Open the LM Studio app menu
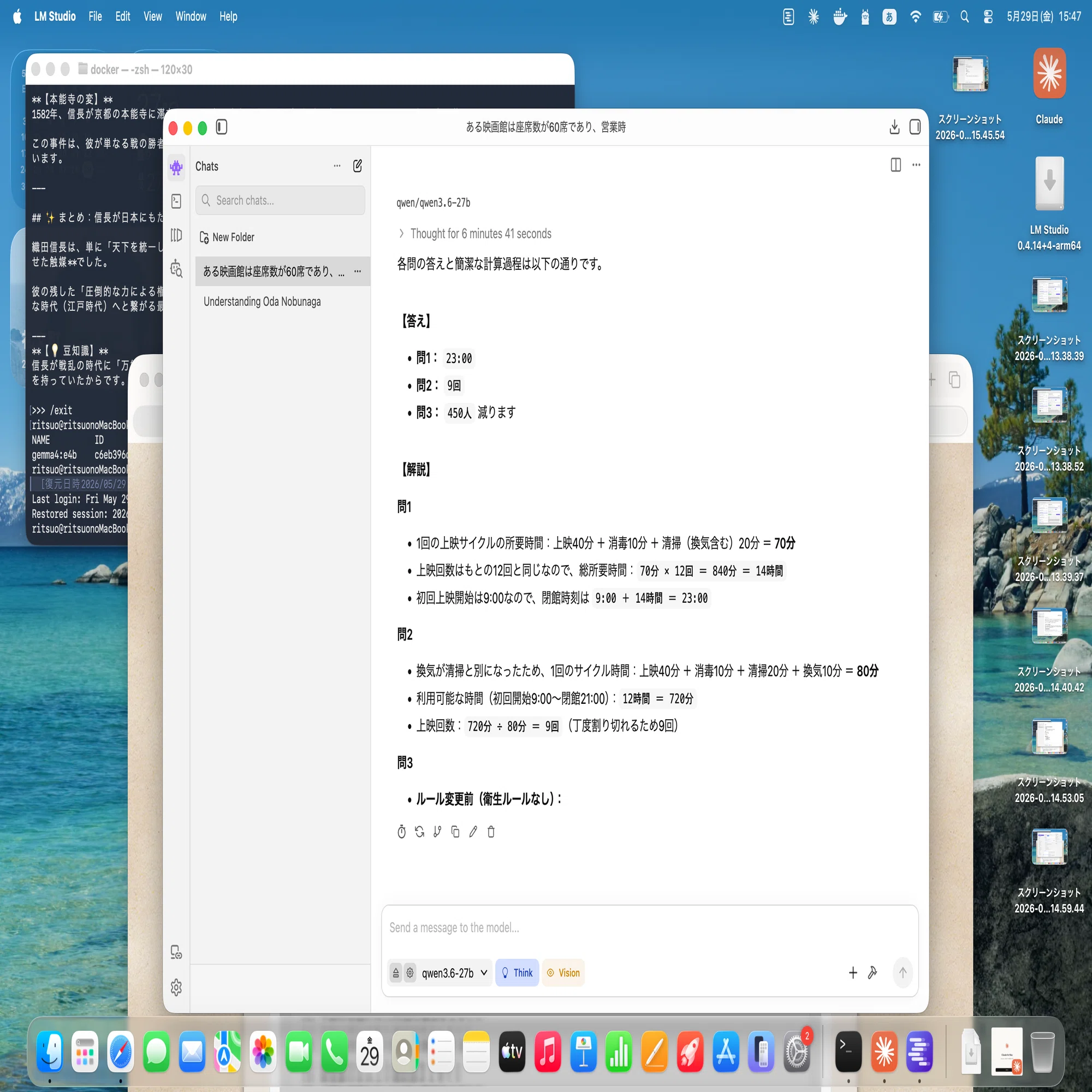This screenshot has height=1092, width=1092. tap(55, 16)
